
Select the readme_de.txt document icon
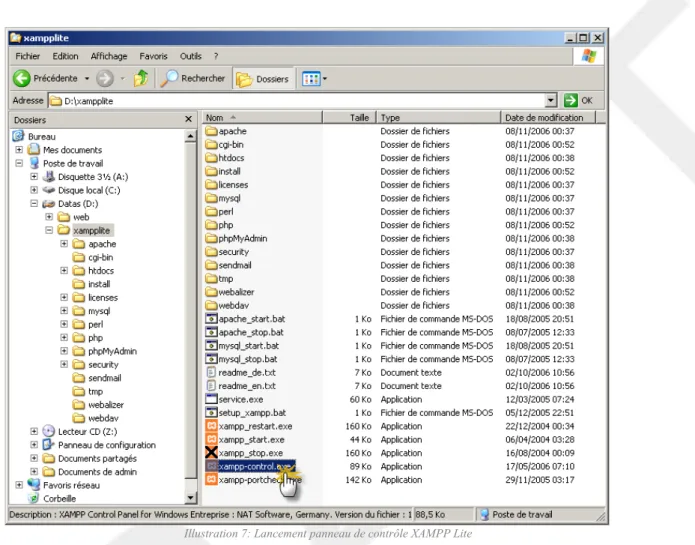[211, 372]
